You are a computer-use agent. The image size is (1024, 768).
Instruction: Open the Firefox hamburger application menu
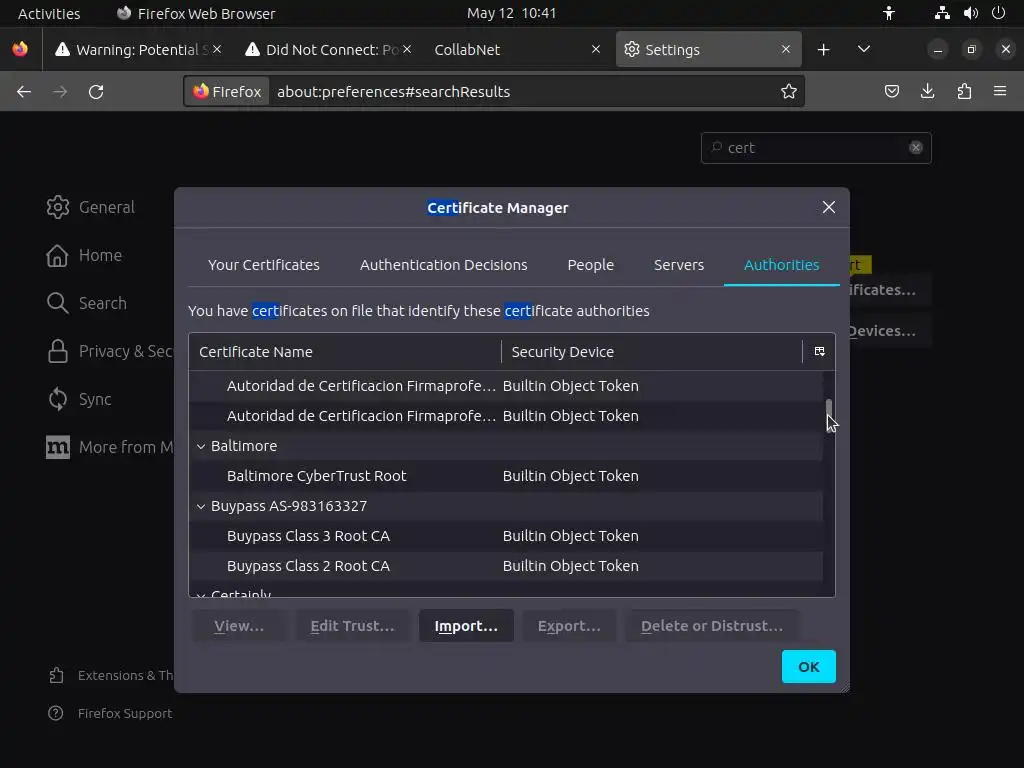pos(1000,91)
